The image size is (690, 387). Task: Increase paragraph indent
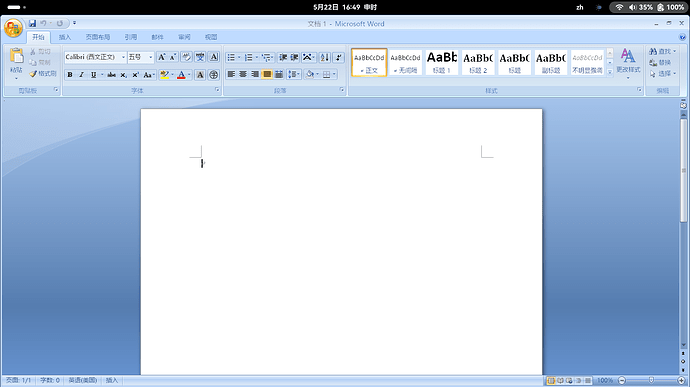pos(294,57)
